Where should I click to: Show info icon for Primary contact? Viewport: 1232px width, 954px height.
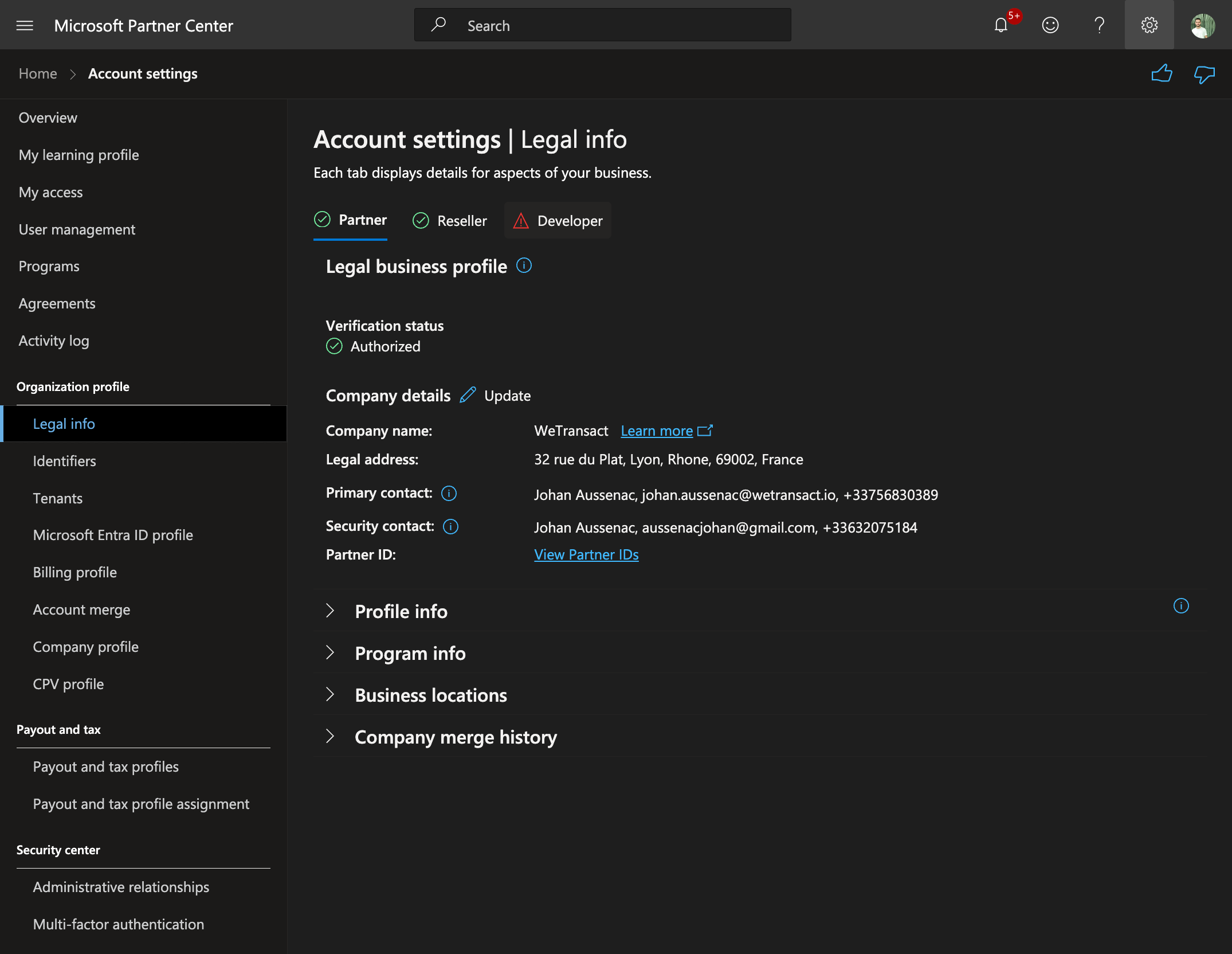(449, 493)
